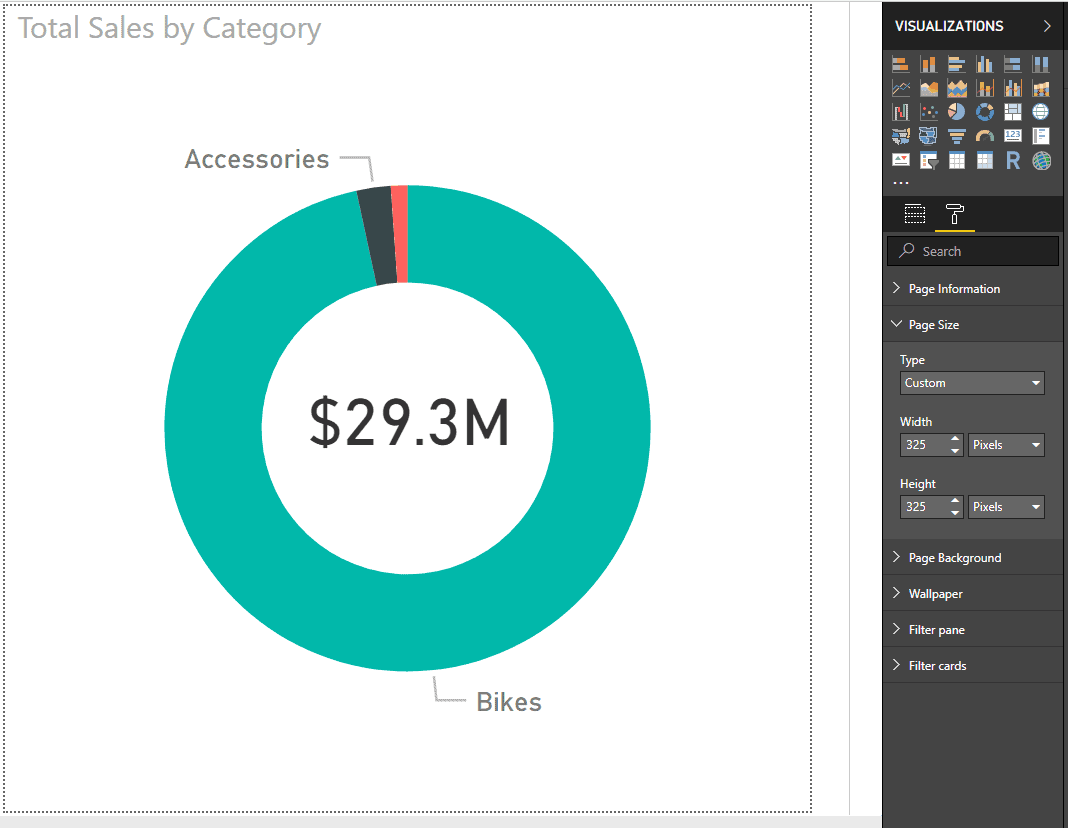
Task: Click the Bikes data label
Action: coord(509,702)
